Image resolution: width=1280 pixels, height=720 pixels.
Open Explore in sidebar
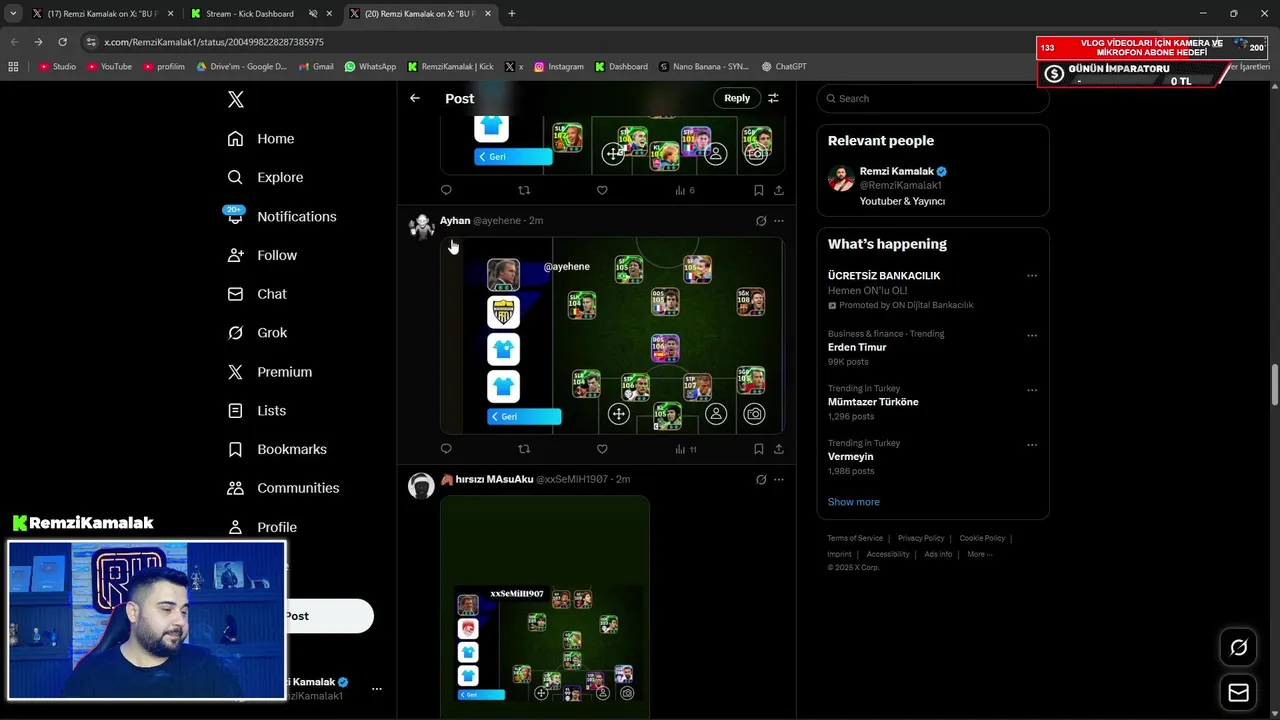coord(265,177)
